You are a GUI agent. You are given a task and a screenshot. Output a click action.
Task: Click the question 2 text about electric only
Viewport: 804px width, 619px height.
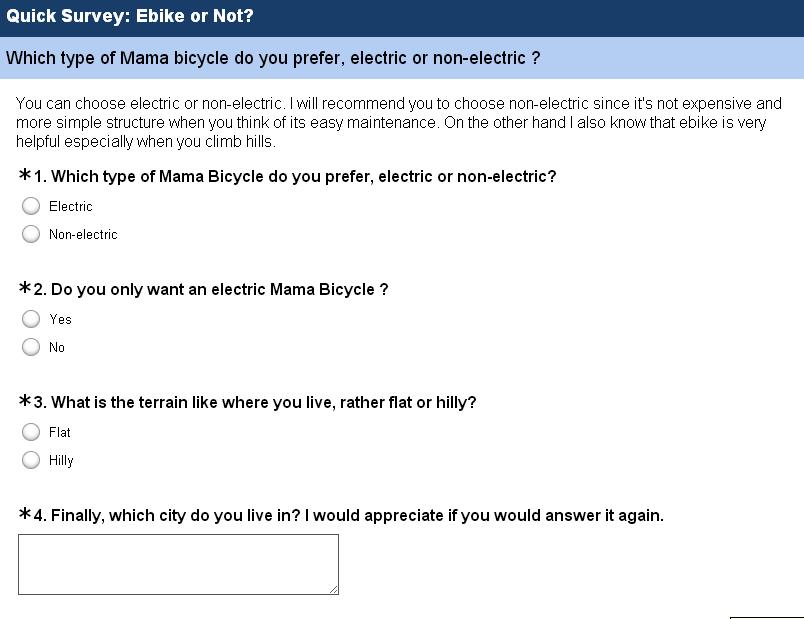(219, 290)
